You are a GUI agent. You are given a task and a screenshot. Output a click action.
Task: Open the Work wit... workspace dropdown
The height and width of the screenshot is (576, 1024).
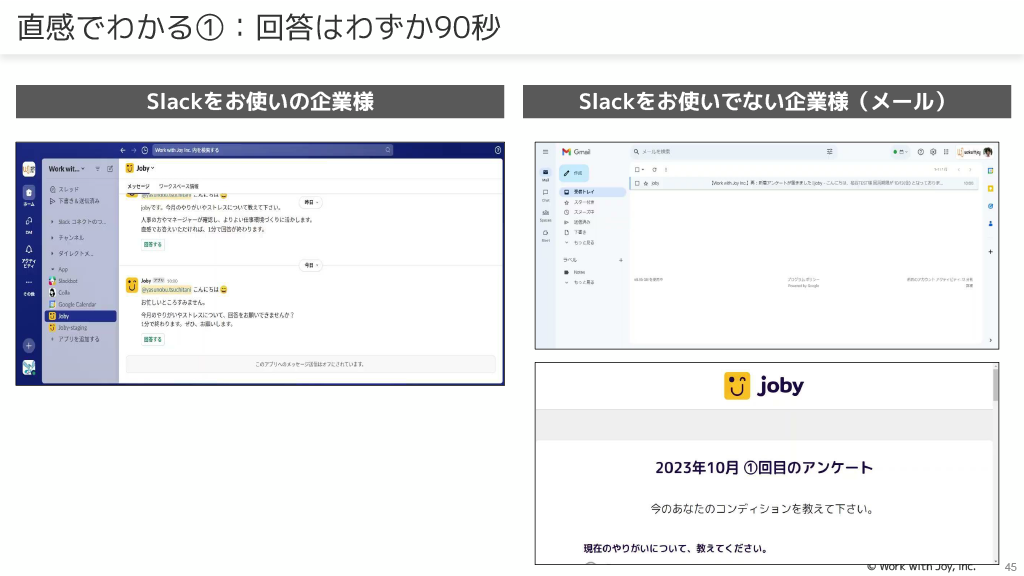(66, 169)
